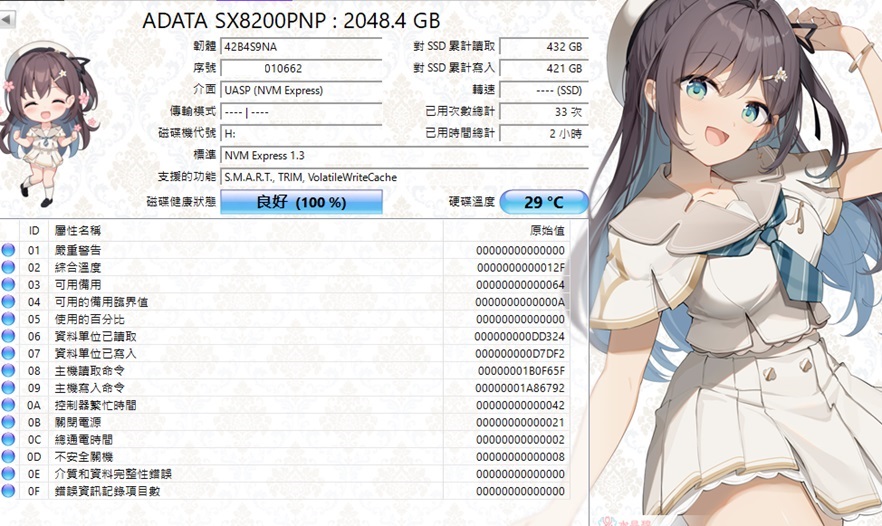Click the disk title ADATA SX8200PNP : 2048.4 GB
This screenshot has height=526, width=882.
pyautogui.click(x=291, y=21)
